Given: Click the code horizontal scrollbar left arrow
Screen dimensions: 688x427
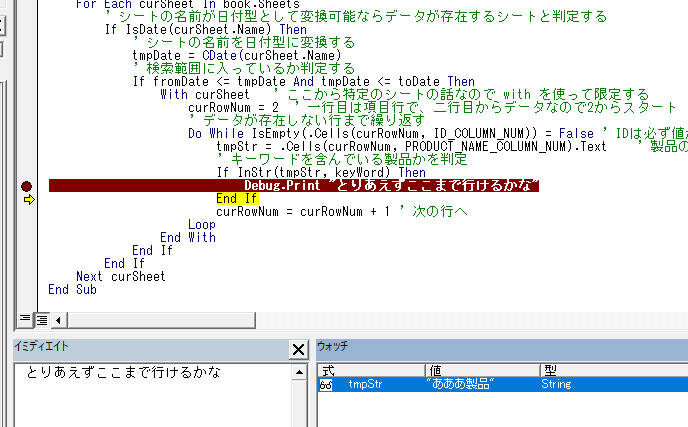Looking at the screenshot, I should (x=58, y=320).
